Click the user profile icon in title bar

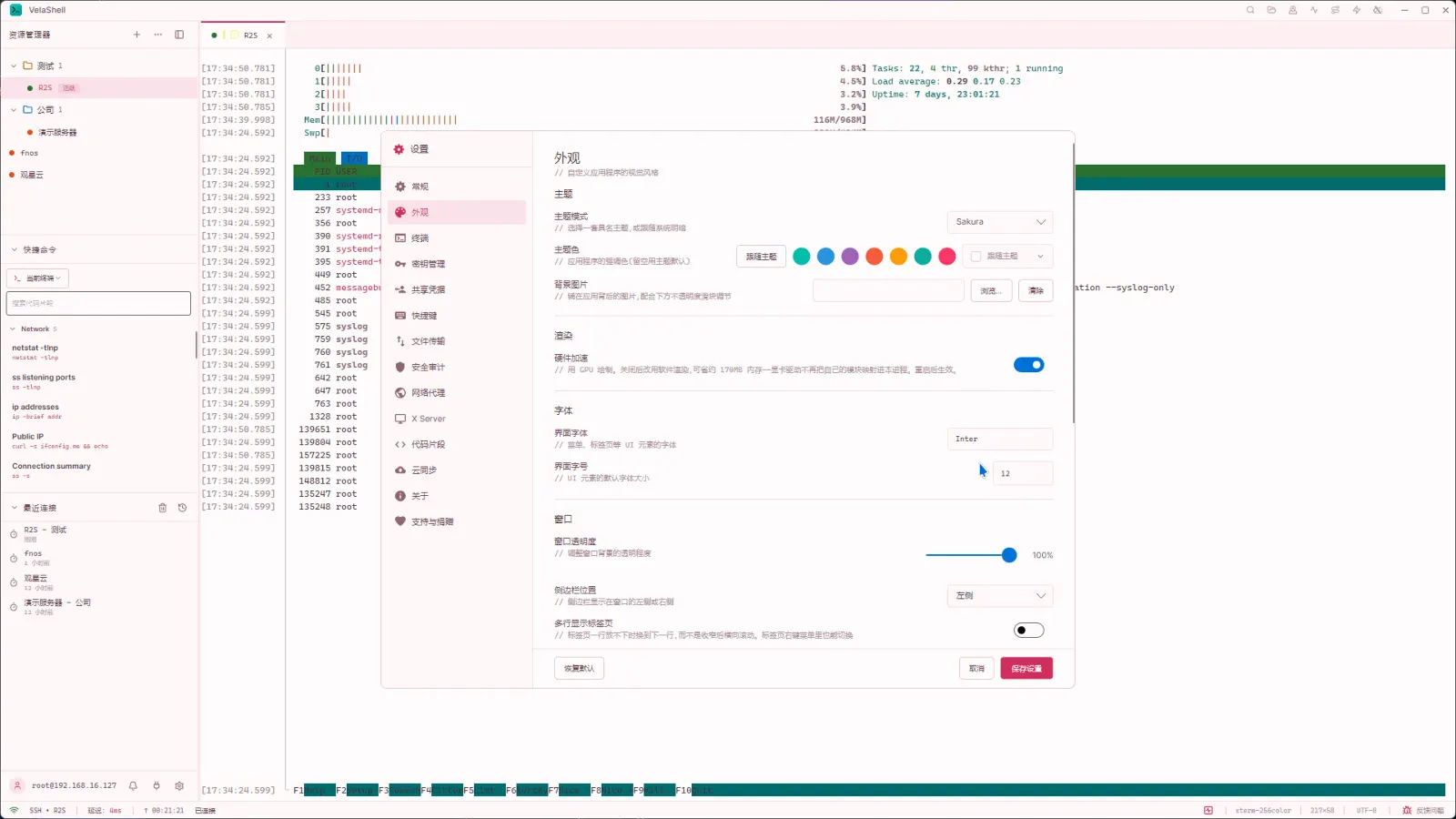(x=1292, y=10)
